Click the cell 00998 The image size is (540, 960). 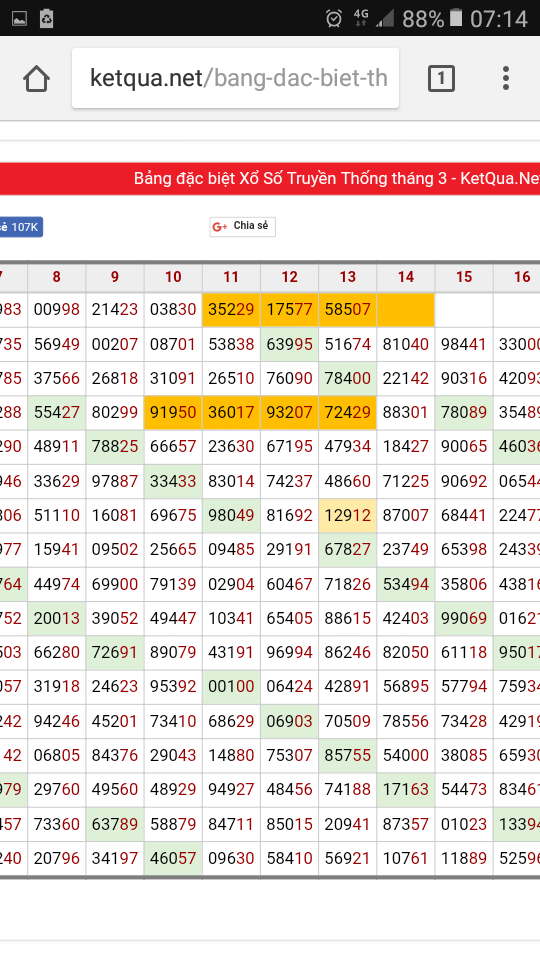pyautogui.click(x=56, y=310)
